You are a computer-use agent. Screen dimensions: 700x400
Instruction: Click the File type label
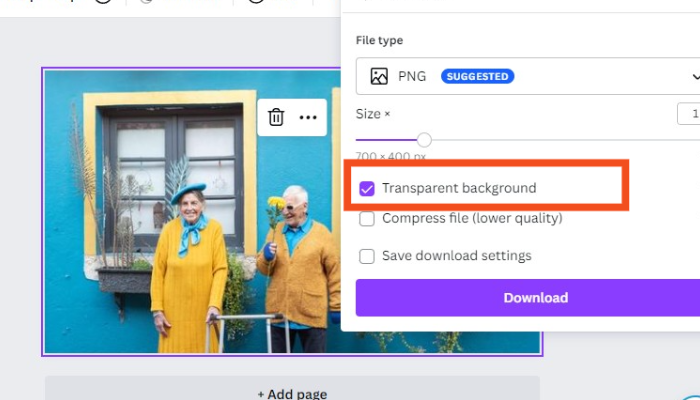[x=379, y=40]
